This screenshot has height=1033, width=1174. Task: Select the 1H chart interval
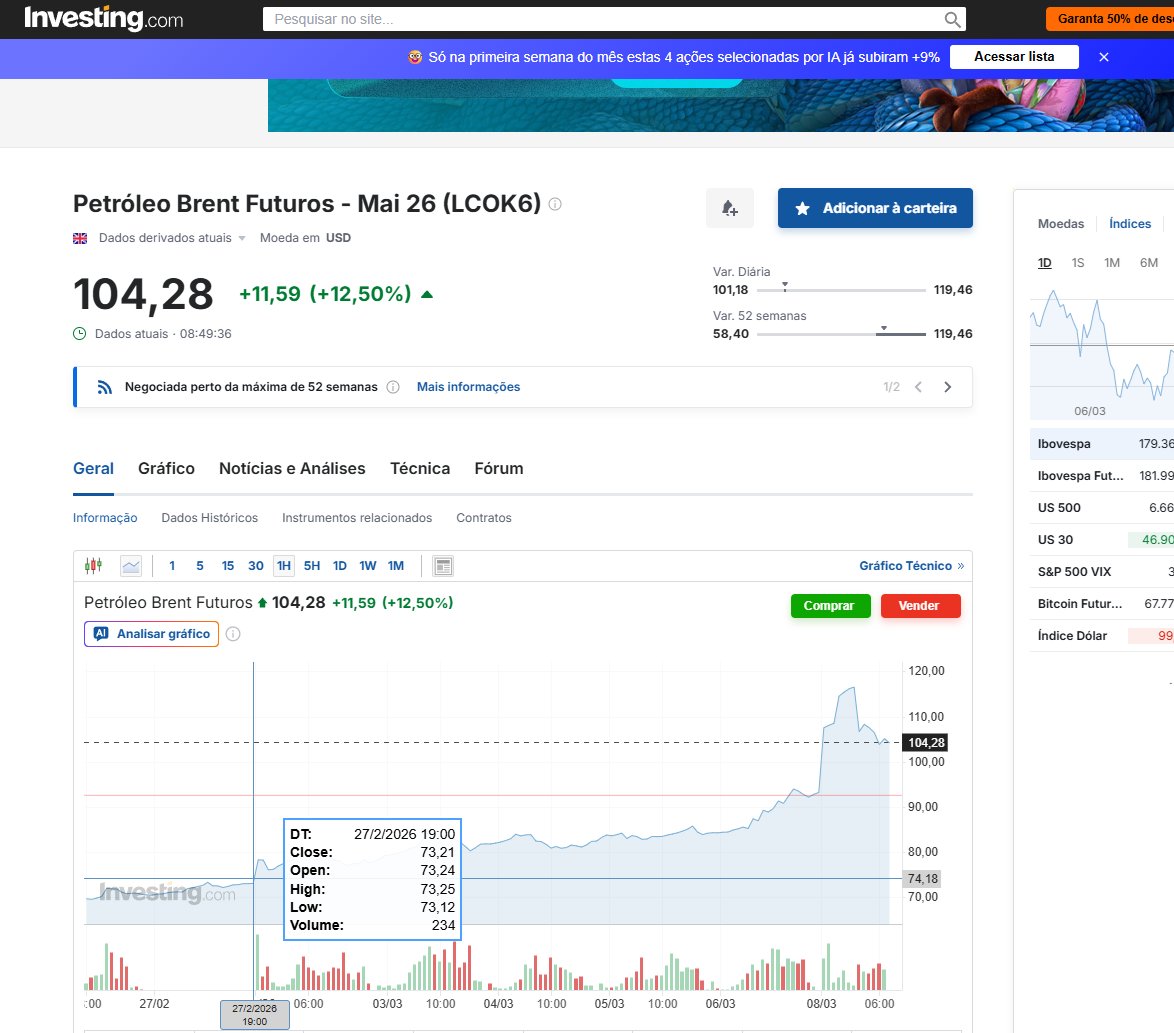click(284, 566)
